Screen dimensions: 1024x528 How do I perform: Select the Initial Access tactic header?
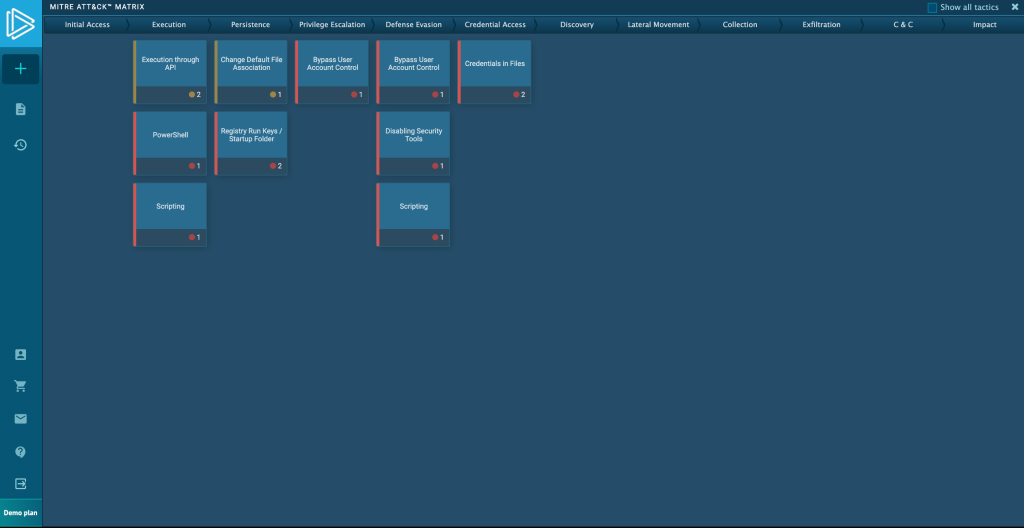(x=87, y=25)
